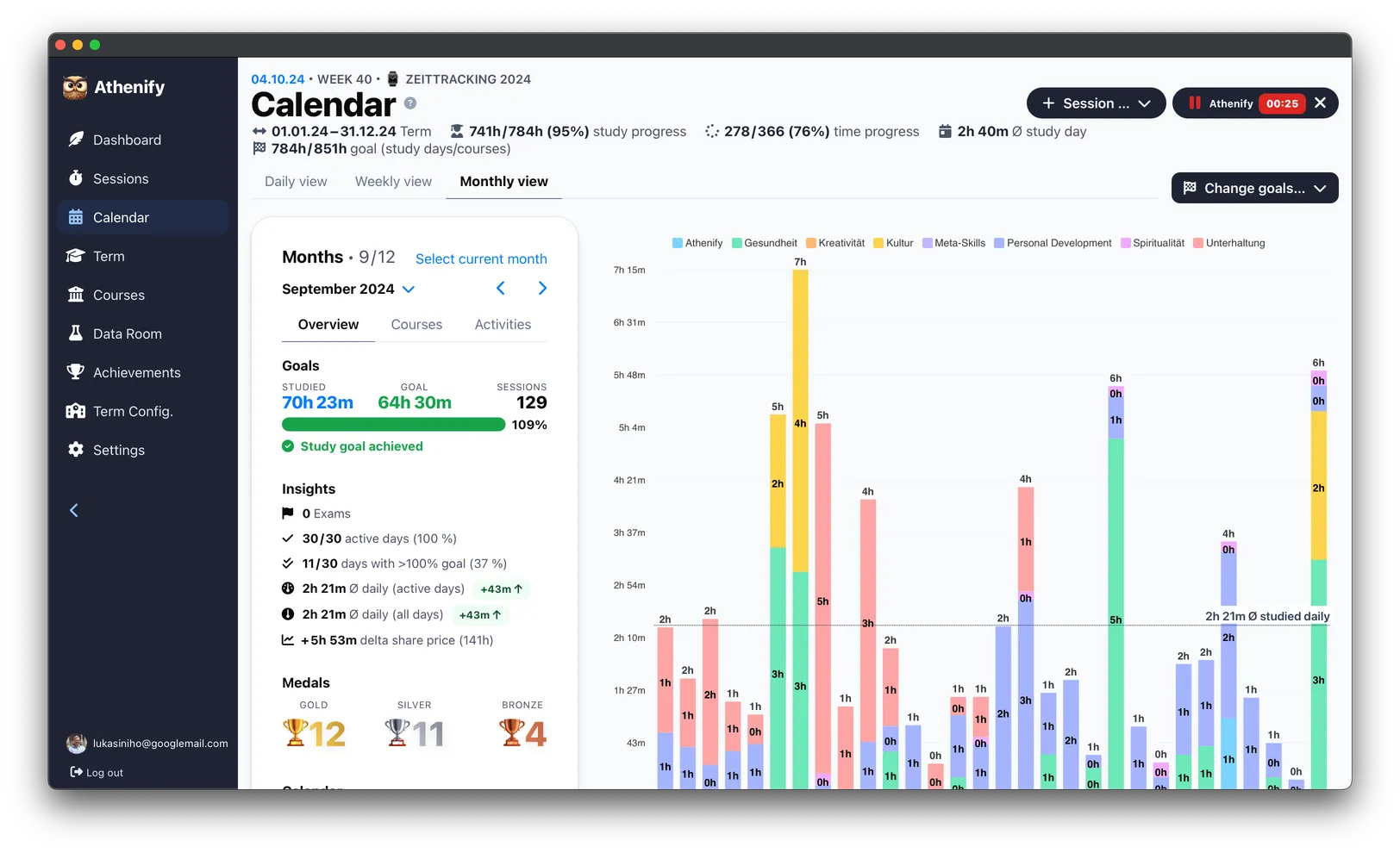
Task: Expand the September 2024 month selector
Action: (x=348, y=289)
